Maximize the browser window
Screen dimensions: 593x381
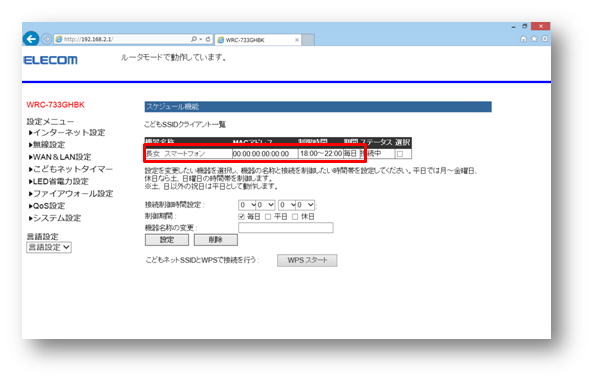(524, 26)
